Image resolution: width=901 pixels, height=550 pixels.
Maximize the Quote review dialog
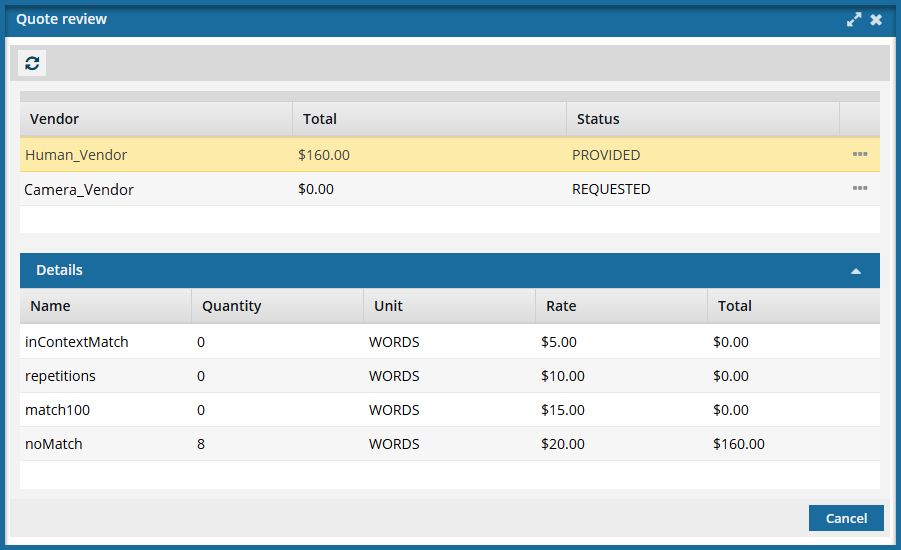tap(854, 20)
